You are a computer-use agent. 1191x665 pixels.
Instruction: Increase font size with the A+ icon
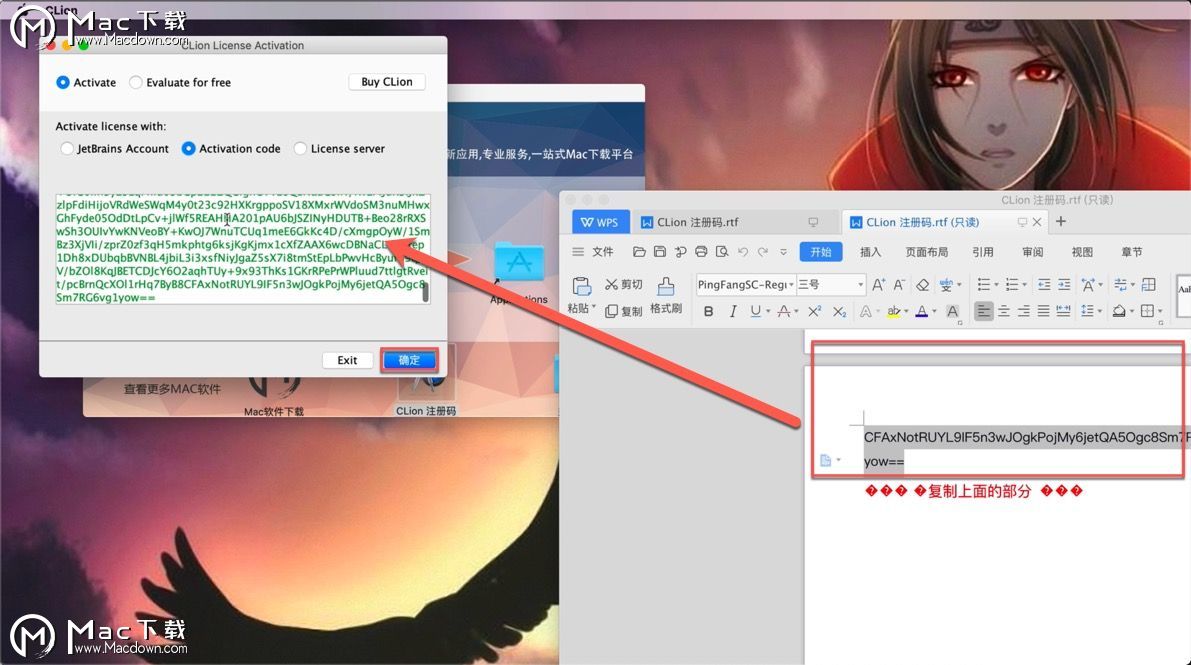click(x=878, y=284)
